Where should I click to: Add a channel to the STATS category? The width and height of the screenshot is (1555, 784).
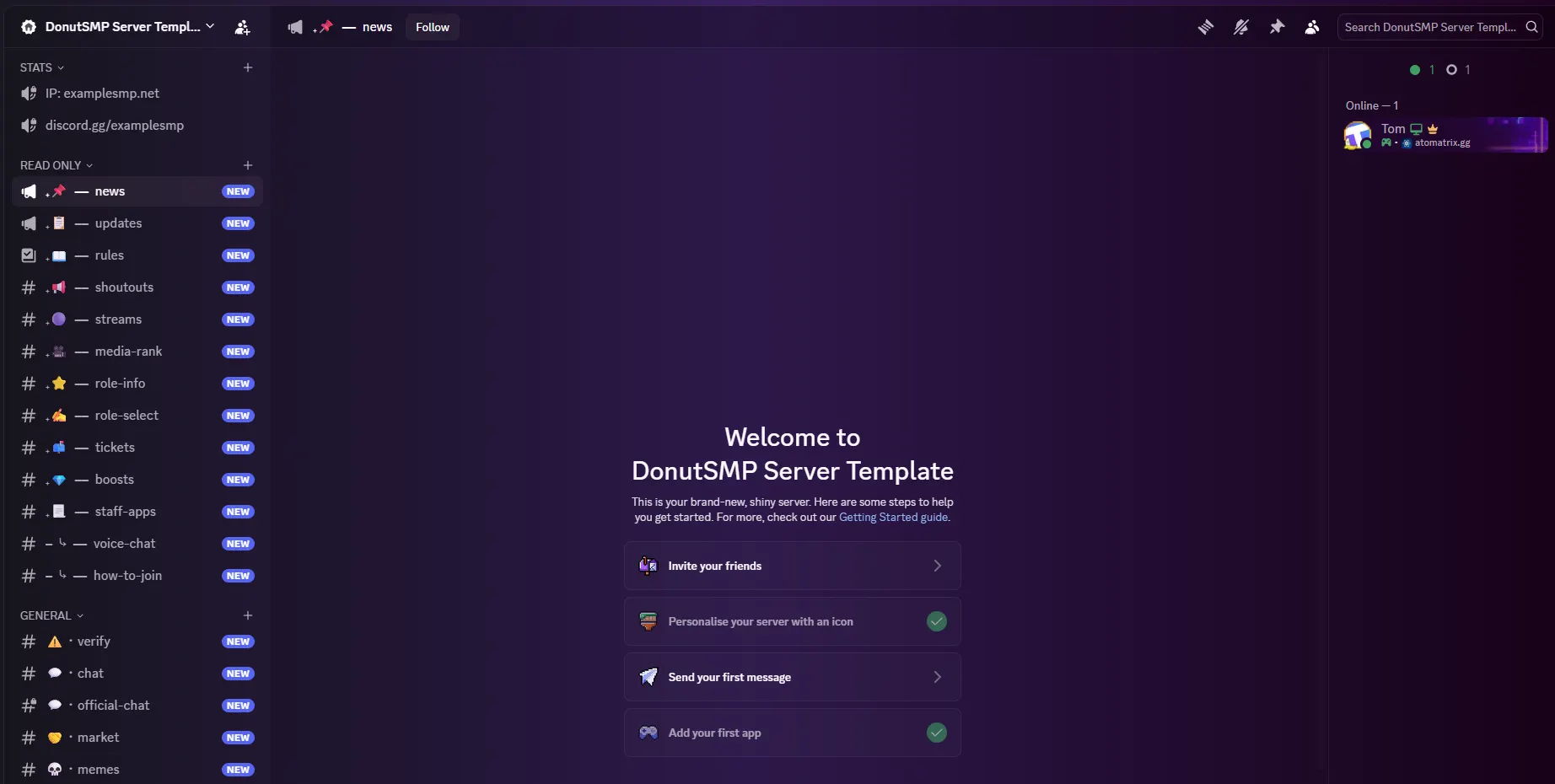[248, 67]
